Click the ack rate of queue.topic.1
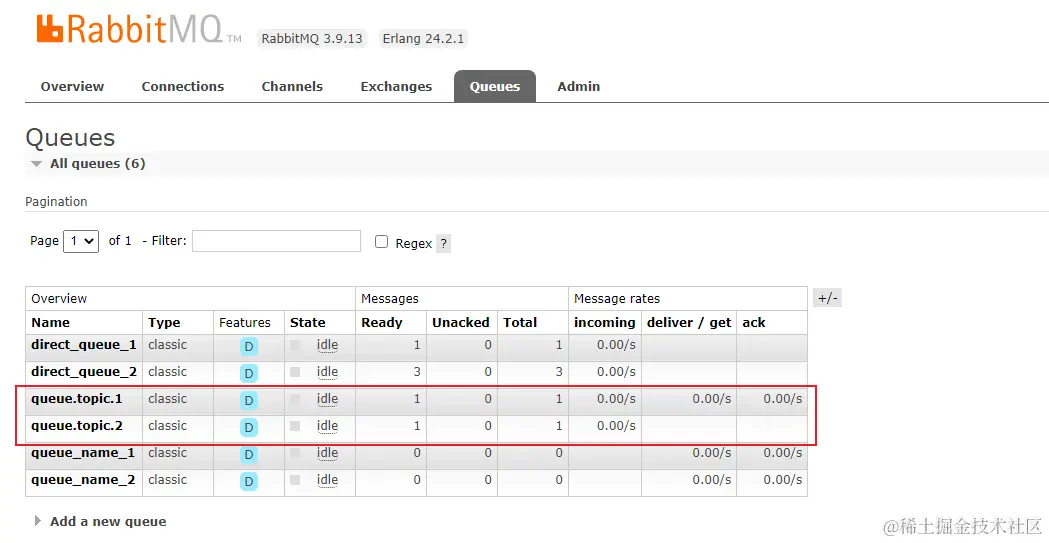Screen dimensions: 1049x543 [782, 399]
